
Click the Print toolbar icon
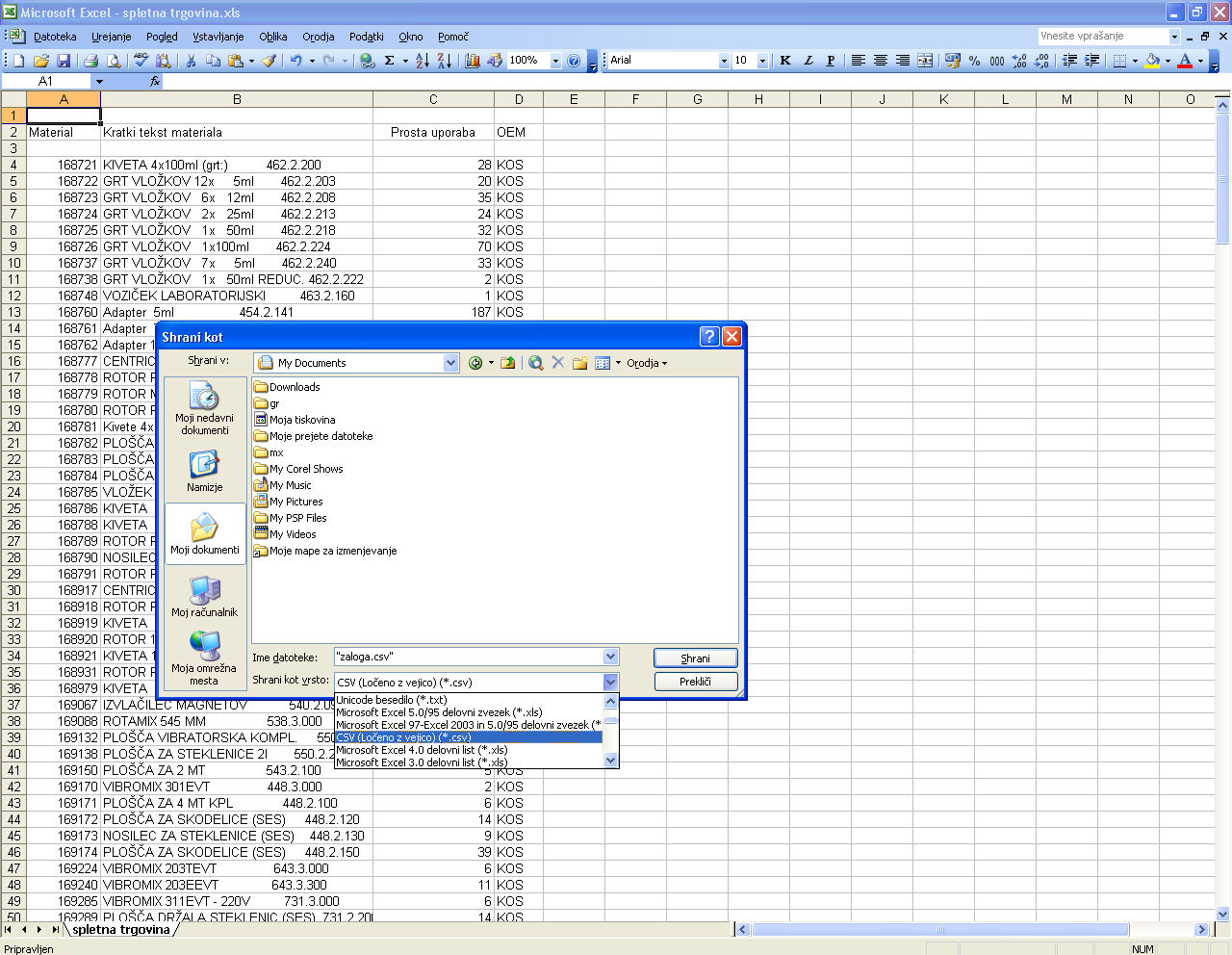(91, 61)
